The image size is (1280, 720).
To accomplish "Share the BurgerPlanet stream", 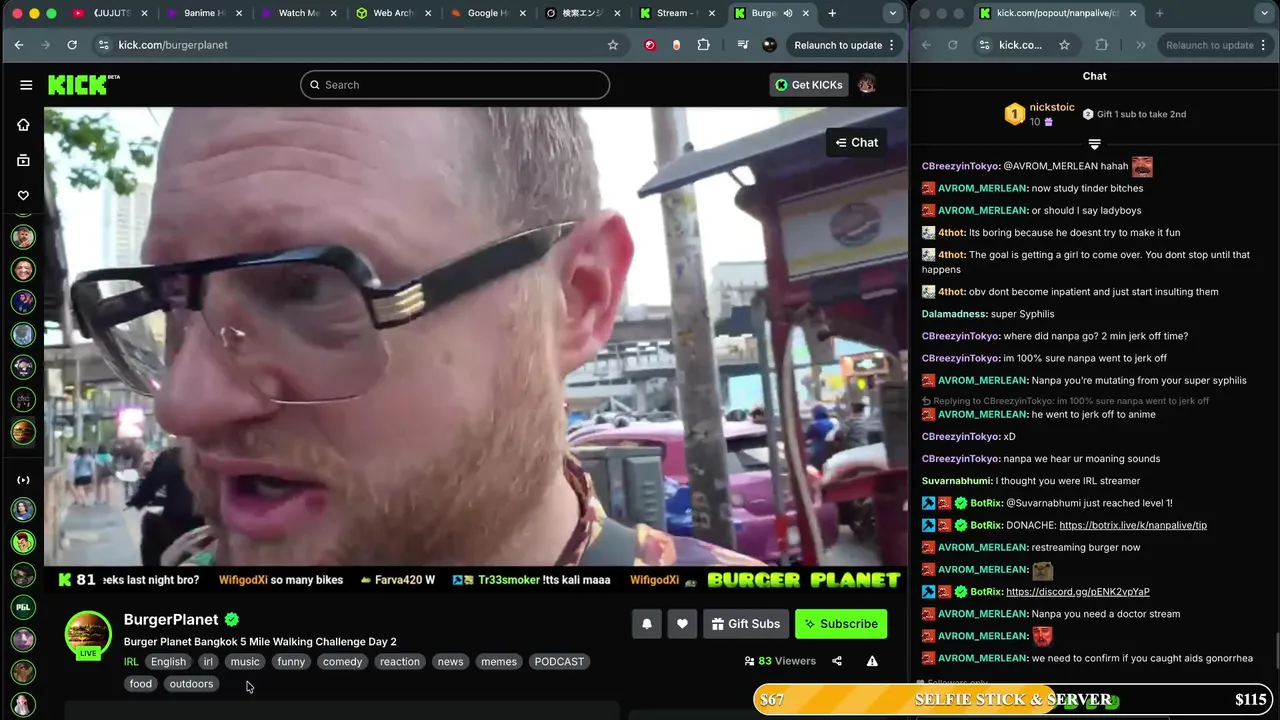I will click(837, 661).
